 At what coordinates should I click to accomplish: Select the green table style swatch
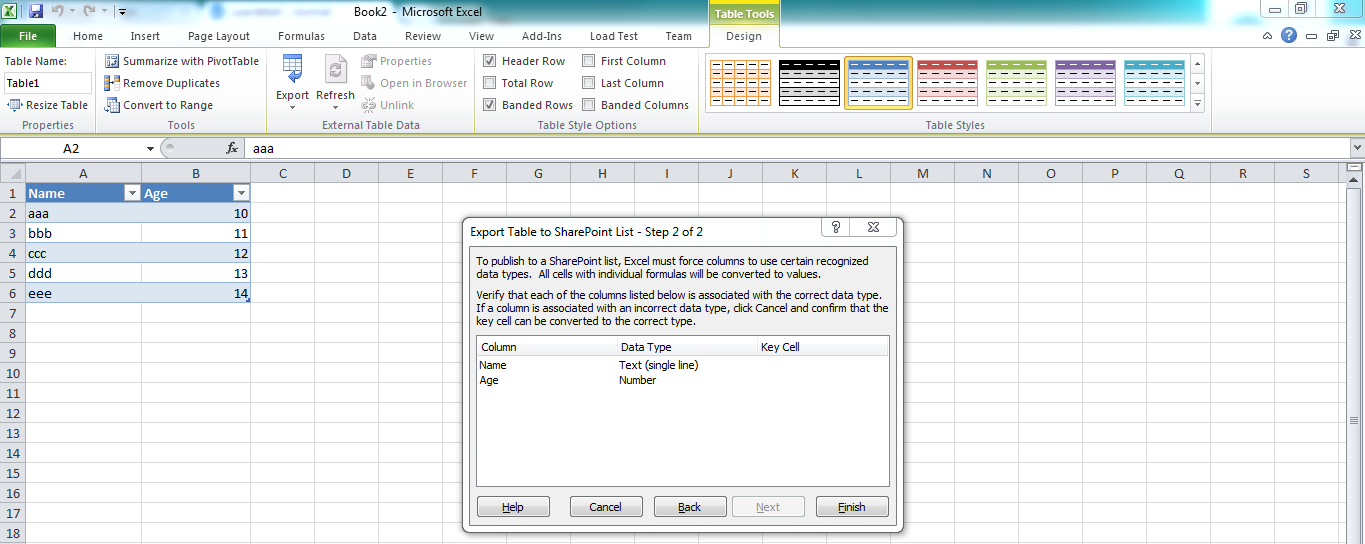(1017, 83)
